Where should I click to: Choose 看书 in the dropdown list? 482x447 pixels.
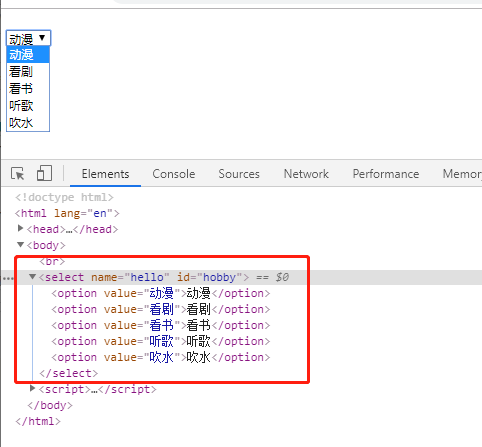click(x=28, y=89)
